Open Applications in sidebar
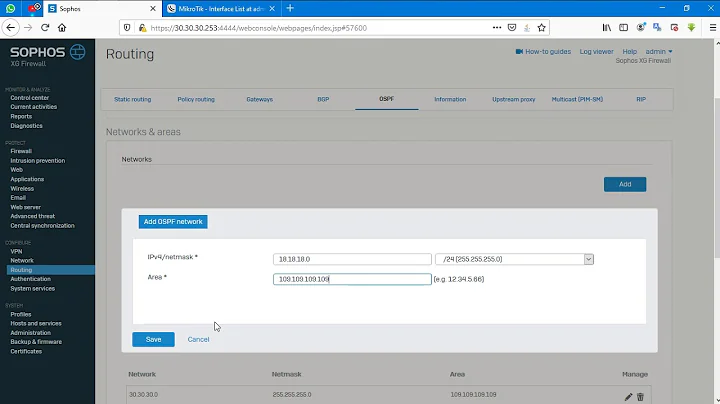 click(x=27, y=179)
